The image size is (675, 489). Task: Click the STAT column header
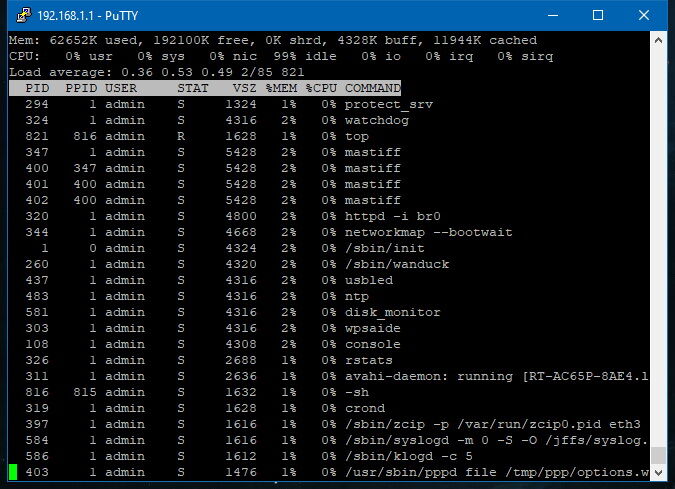(x=193, y=88)
